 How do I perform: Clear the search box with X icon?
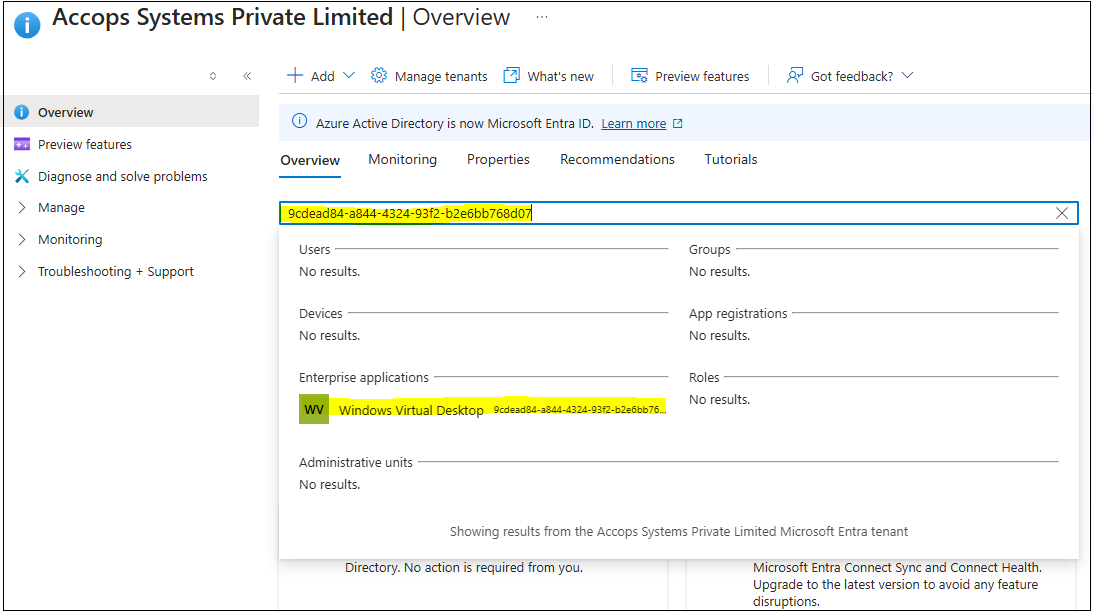[1062, 213]
